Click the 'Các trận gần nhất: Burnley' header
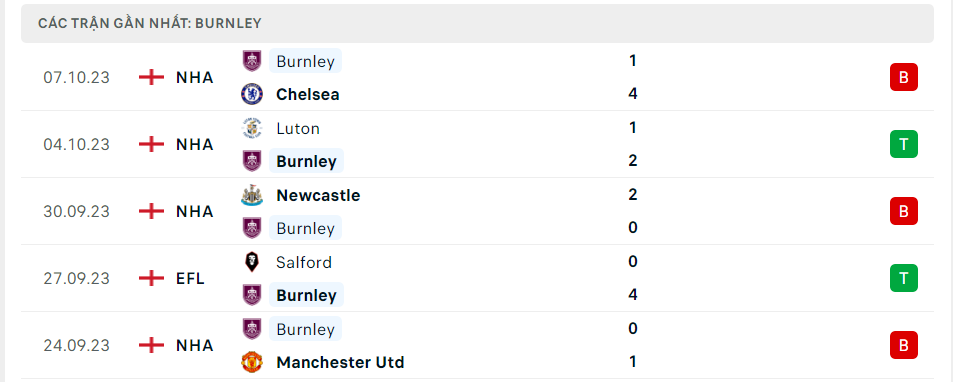This screenshot has width=953, height=382. [150, 24]
